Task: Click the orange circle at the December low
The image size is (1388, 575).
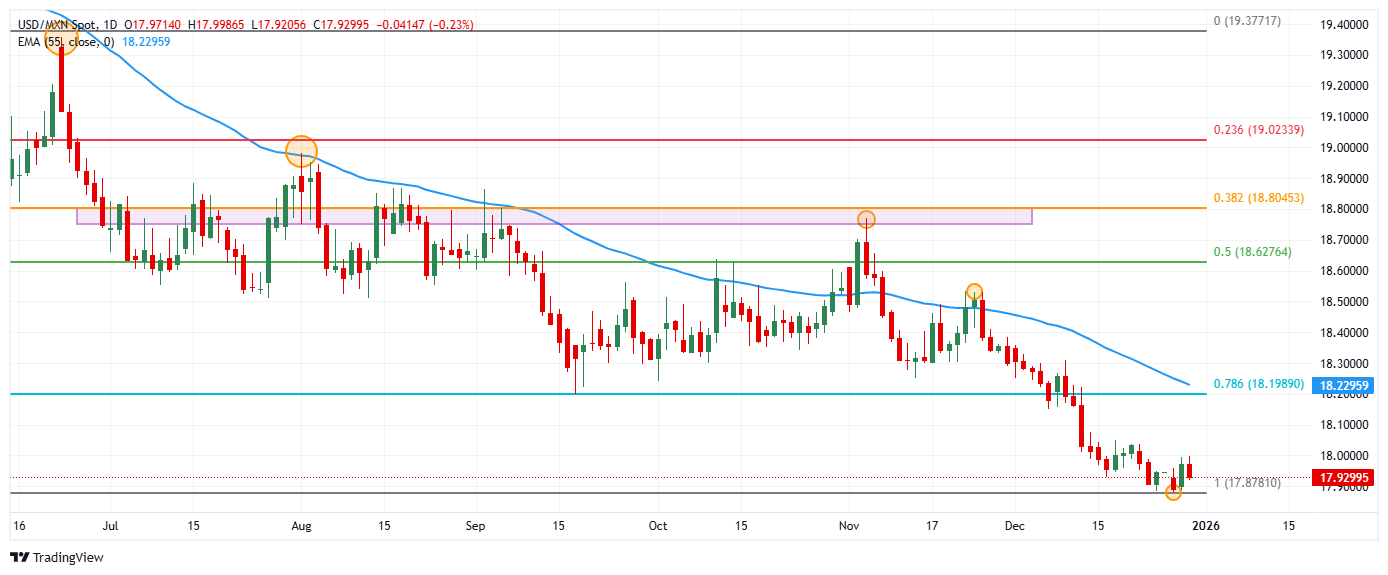Action: [1173, 492]
